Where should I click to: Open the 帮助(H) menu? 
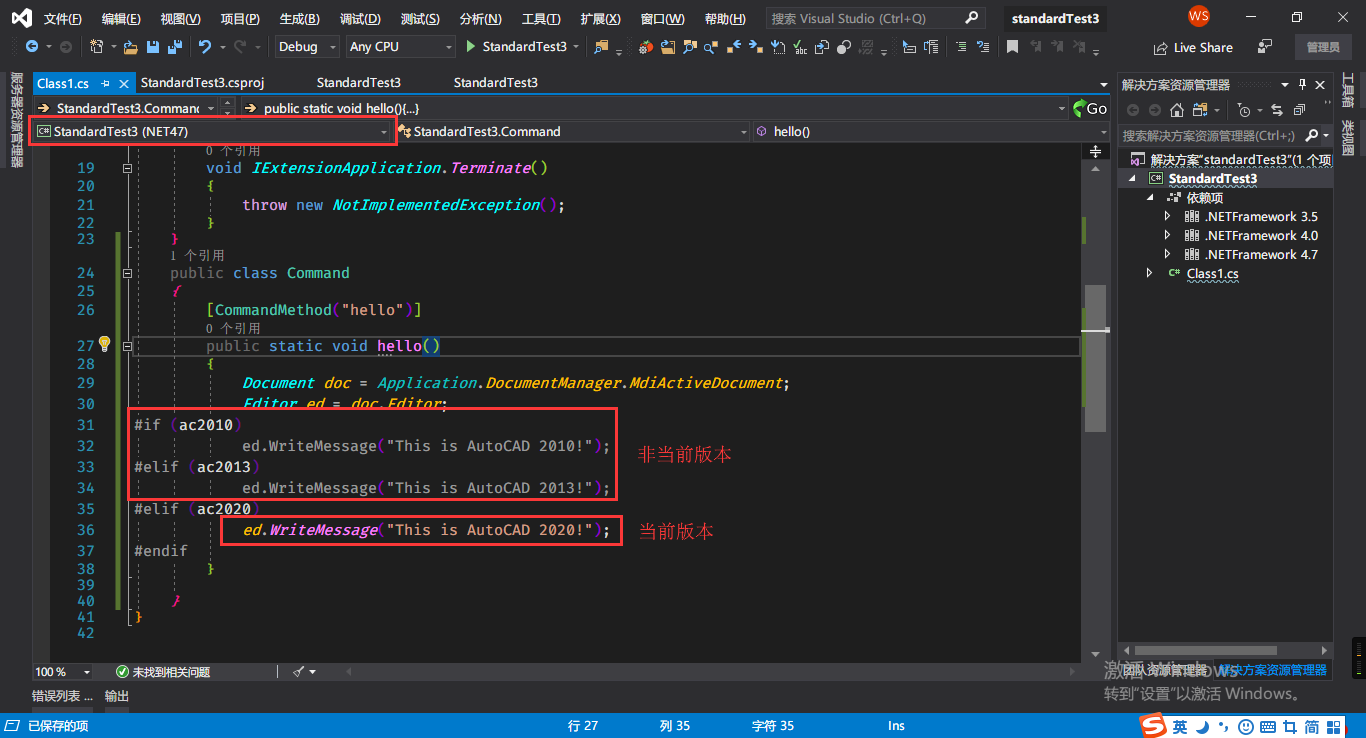[725, 19]
